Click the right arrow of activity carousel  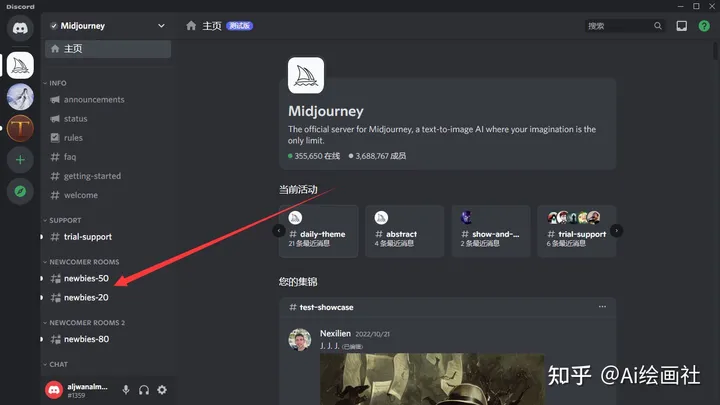pos(617,230)
